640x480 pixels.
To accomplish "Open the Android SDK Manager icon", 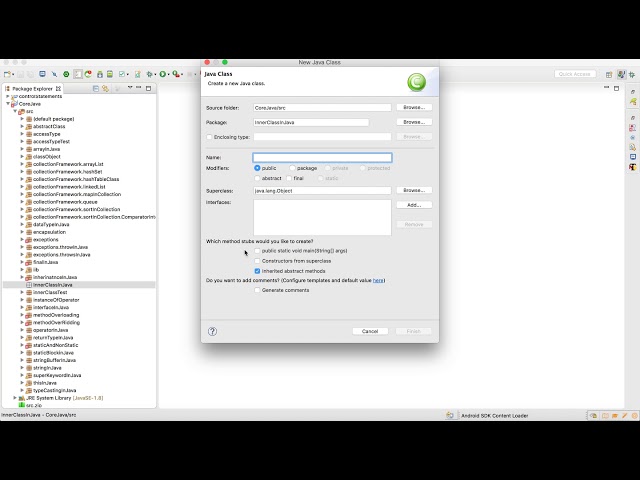I will pos(100,74).
